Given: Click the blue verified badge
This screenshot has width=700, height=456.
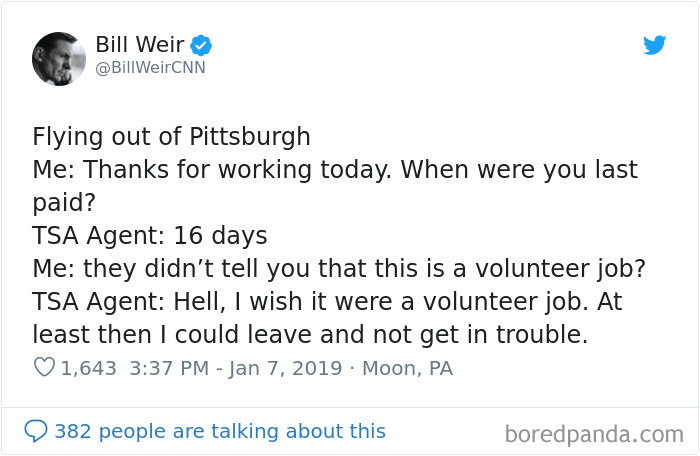Looking at the screenshot, I should coord(201,45).
